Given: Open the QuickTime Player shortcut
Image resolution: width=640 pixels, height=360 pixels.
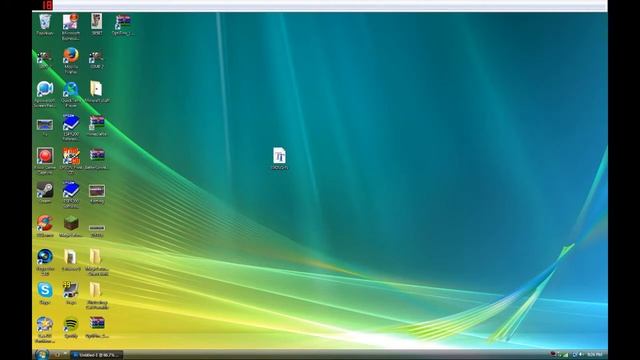Looking at the screenshot, I should pyautogui.click(x=71, y=94).
